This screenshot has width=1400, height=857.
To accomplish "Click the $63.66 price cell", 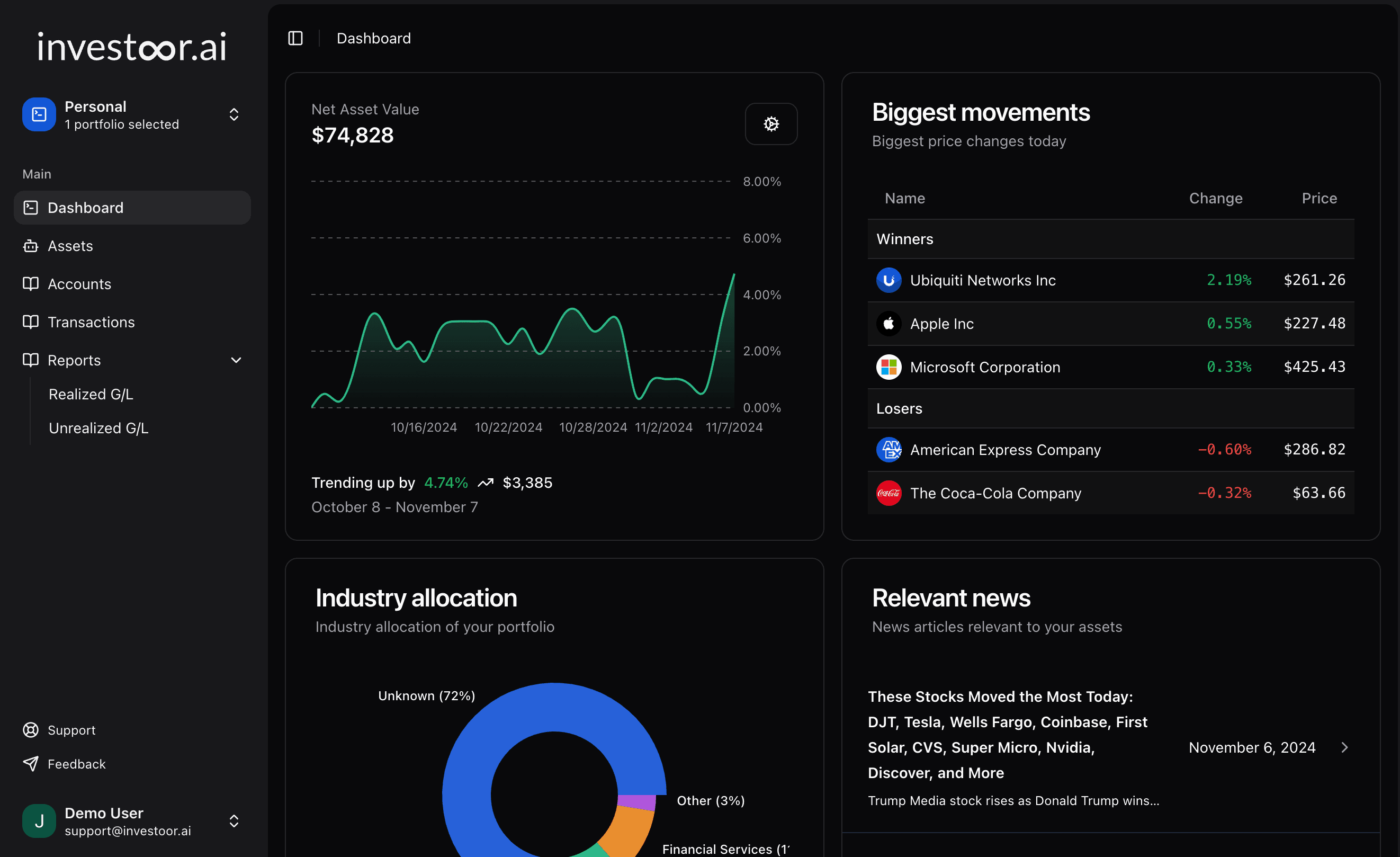I will (1319, 493).
